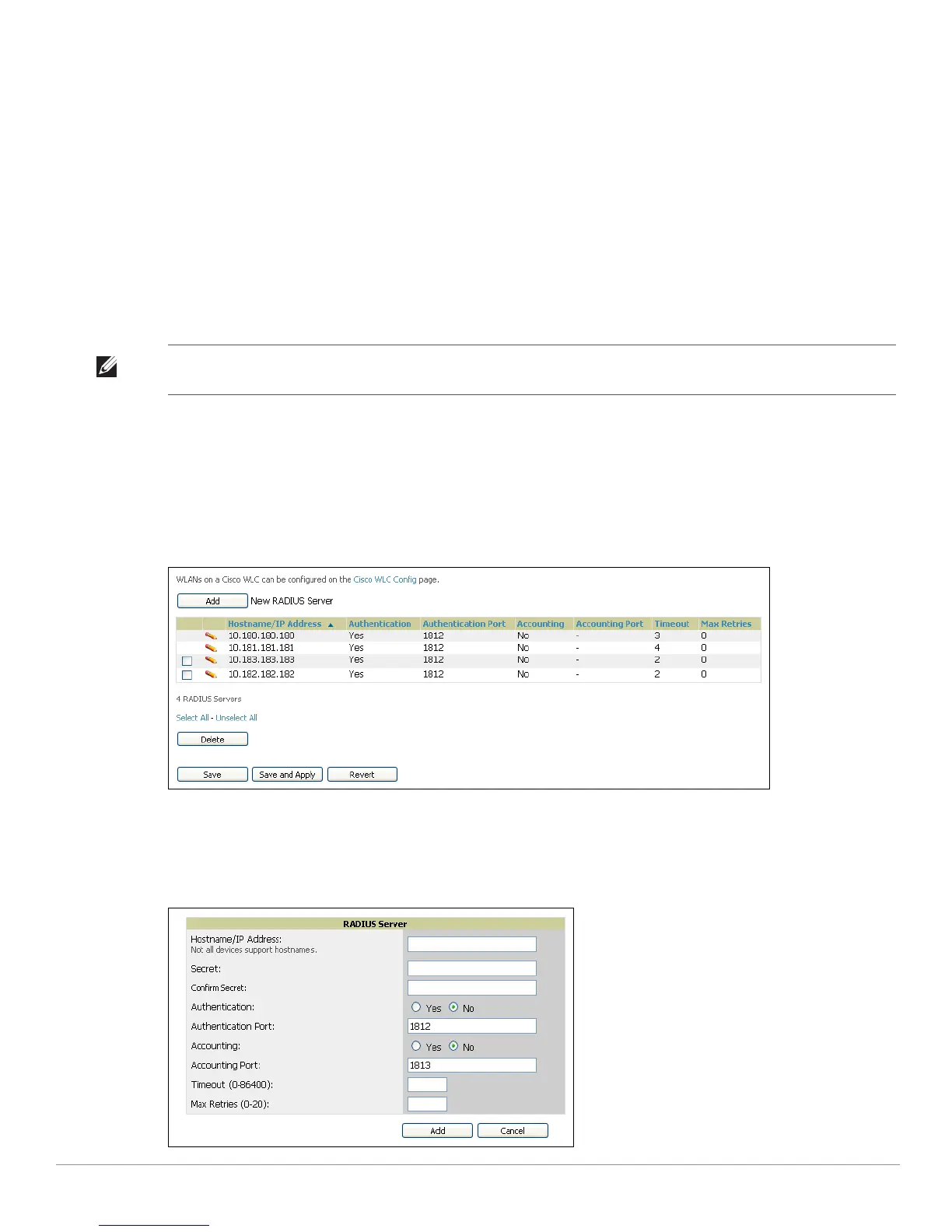Image resolution: width=952 pixels, height=1232 pixels.
Task: Click Timeout value 4 for 10.181.181.181
Action: pyautogui.click(x=657, y=647)
